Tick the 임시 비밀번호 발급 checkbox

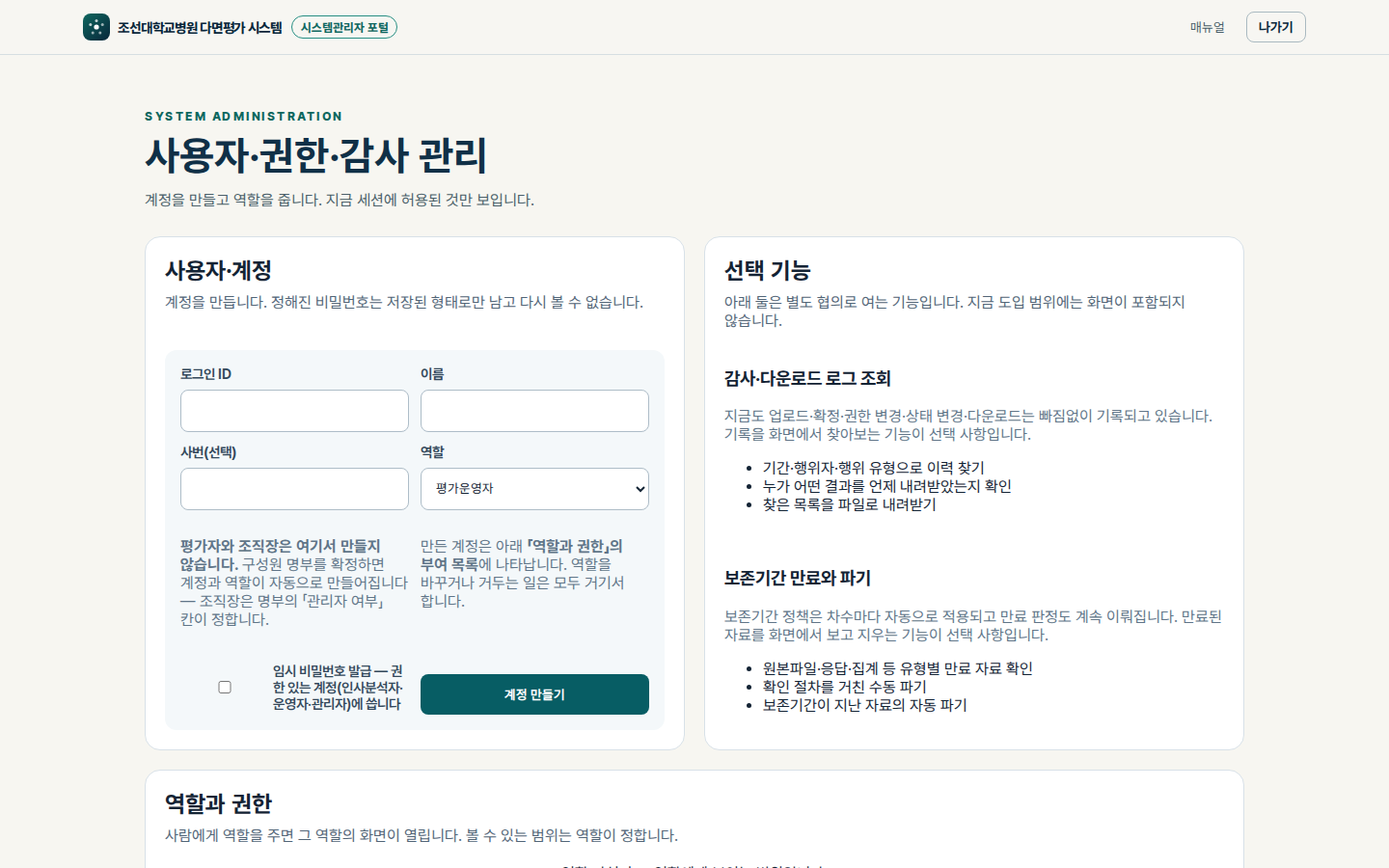(x=225, y=688)
